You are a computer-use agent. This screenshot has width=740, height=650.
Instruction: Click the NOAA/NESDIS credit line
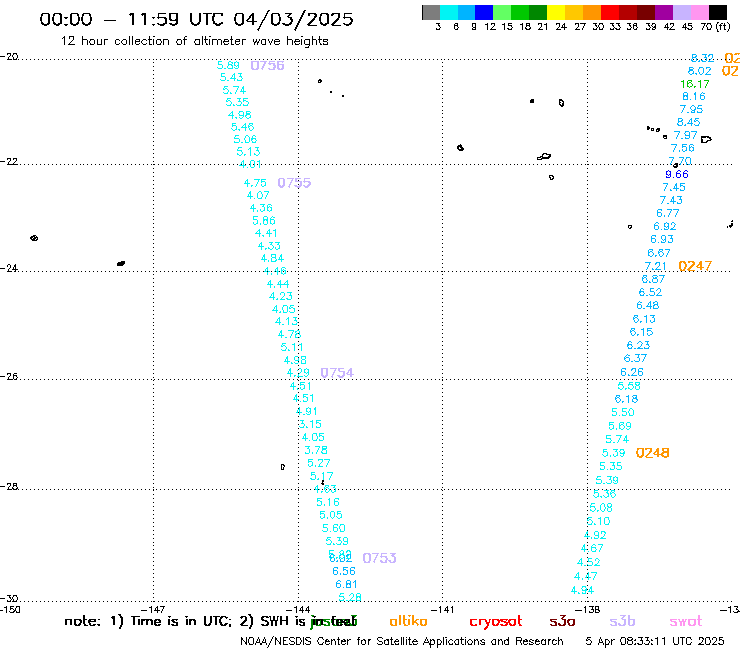point(402,641)
